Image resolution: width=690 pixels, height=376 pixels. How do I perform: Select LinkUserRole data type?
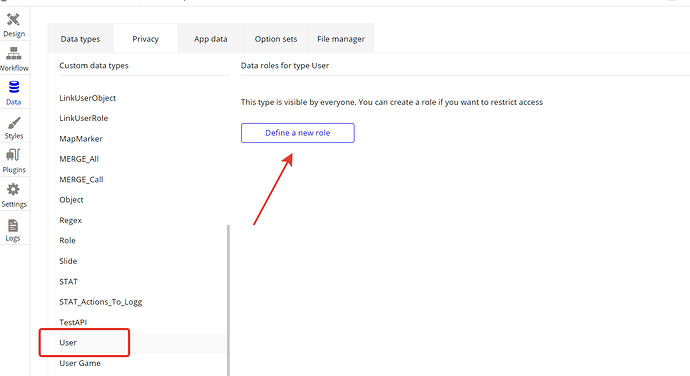pyautogui.click(x=84, y=118)
